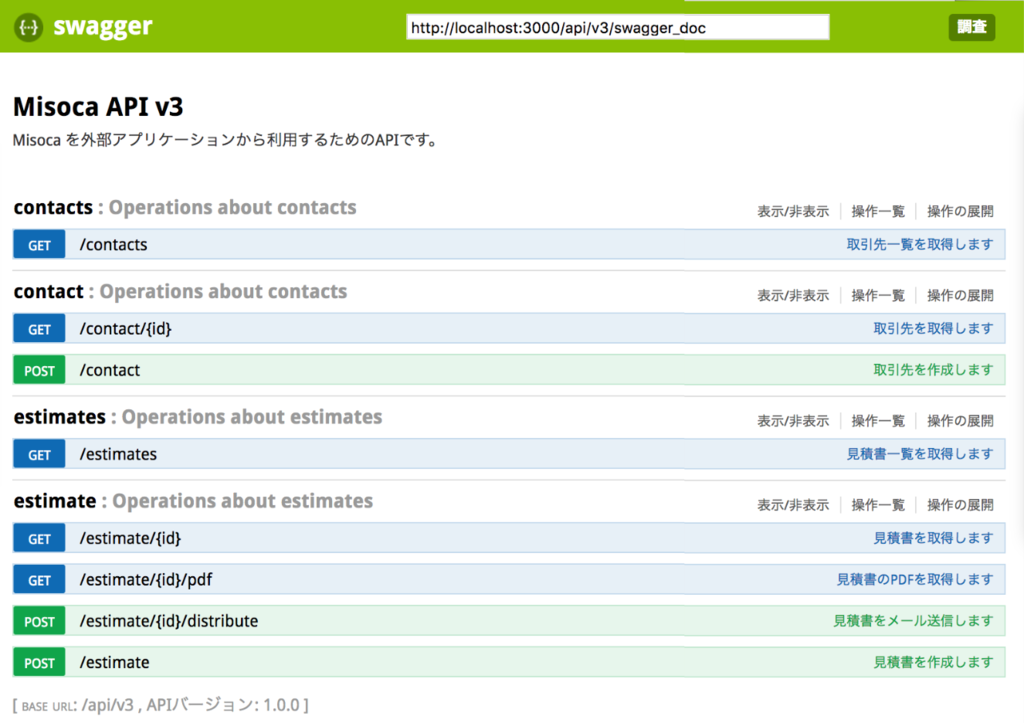Click the swagger brand name link
Screen dimensions: 1024x723
coord(103,27)
